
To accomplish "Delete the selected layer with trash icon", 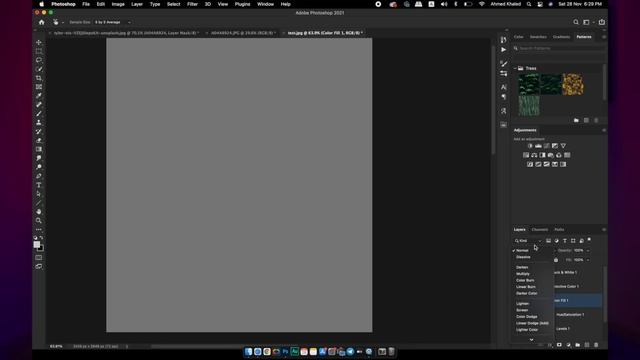I will 596,345.
